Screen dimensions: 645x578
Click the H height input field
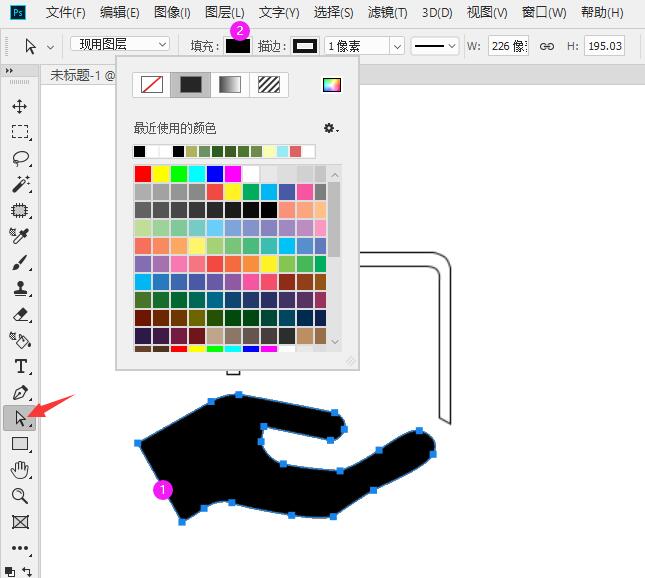(x=604, y=46)
